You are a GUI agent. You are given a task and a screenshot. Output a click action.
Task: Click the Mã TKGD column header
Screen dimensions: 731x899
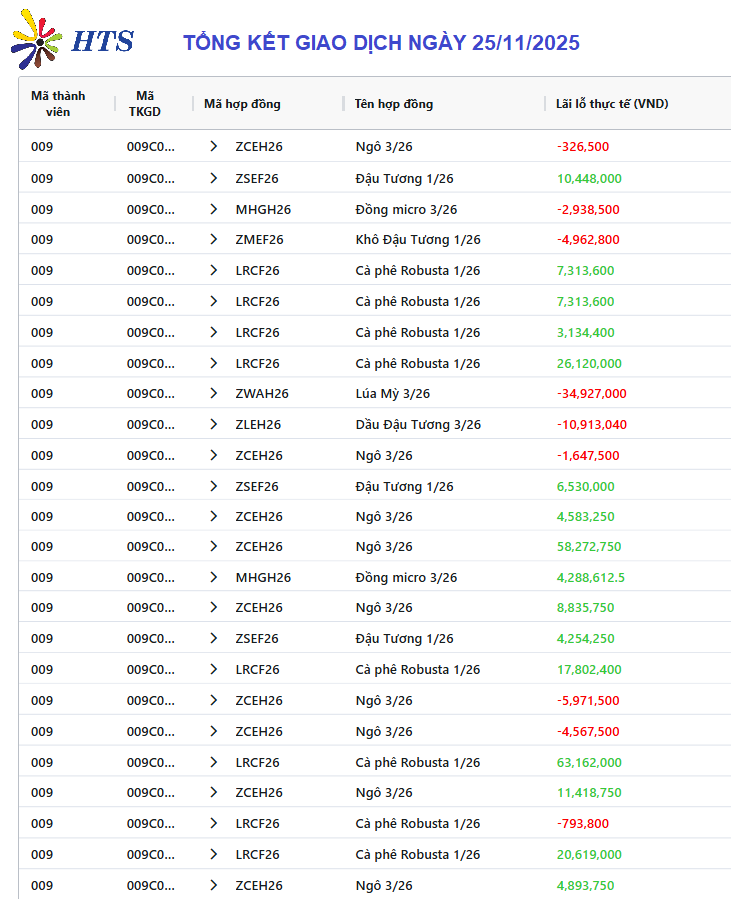pyautogui.click(x=144, y=104)
